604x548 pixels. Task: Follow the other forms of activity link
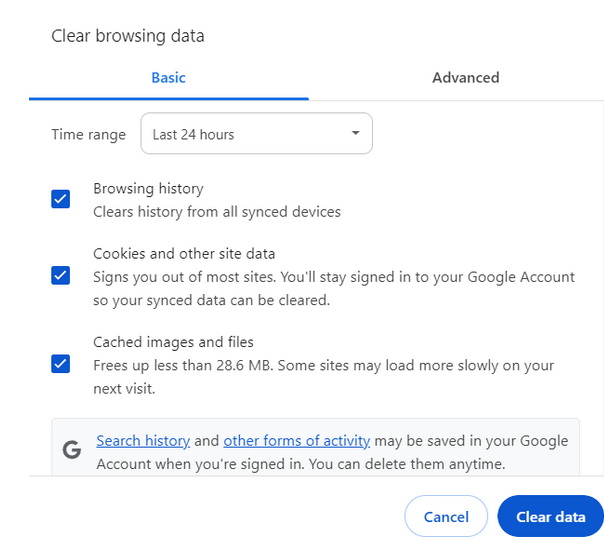(296, 441)
